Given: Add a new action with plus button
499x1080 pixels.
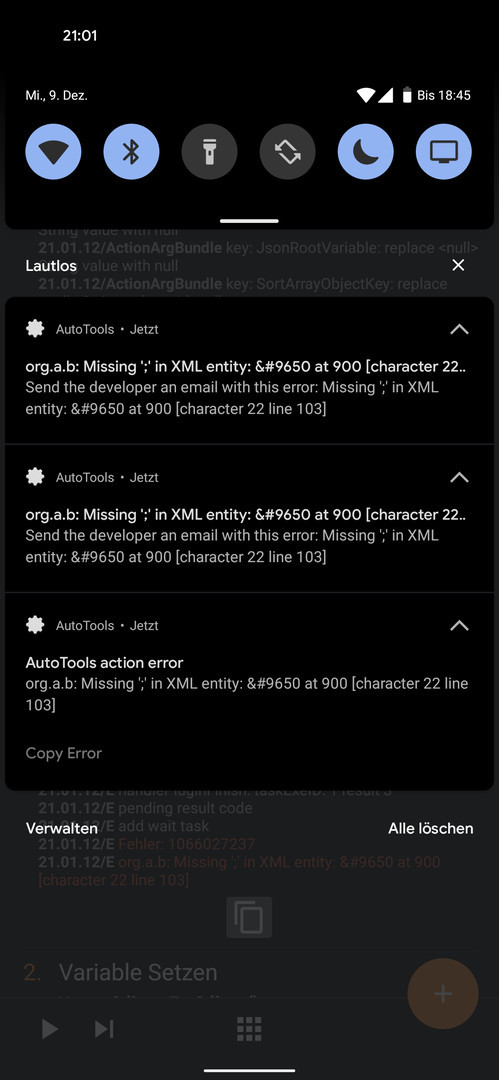Looking at the screenshot, I should coord(442,993).
